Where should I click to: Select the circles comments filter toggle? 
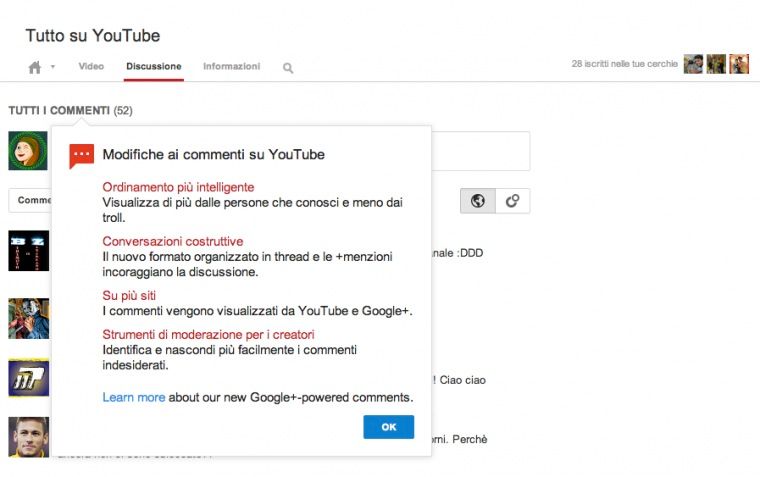pyautogui.click(x=513, y=201)
